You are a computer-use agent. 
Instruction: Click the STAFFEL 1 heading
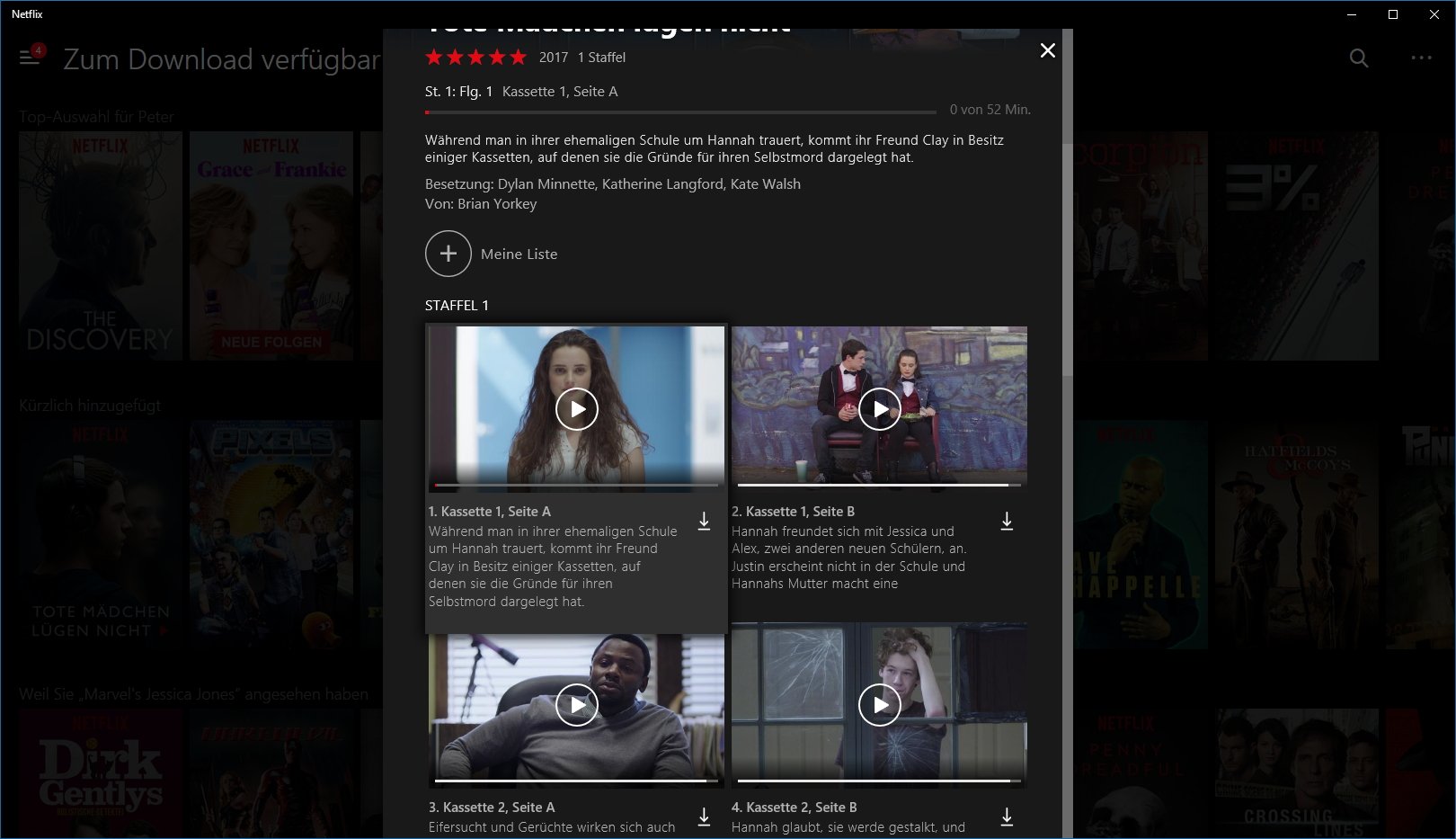pos(457,306)
